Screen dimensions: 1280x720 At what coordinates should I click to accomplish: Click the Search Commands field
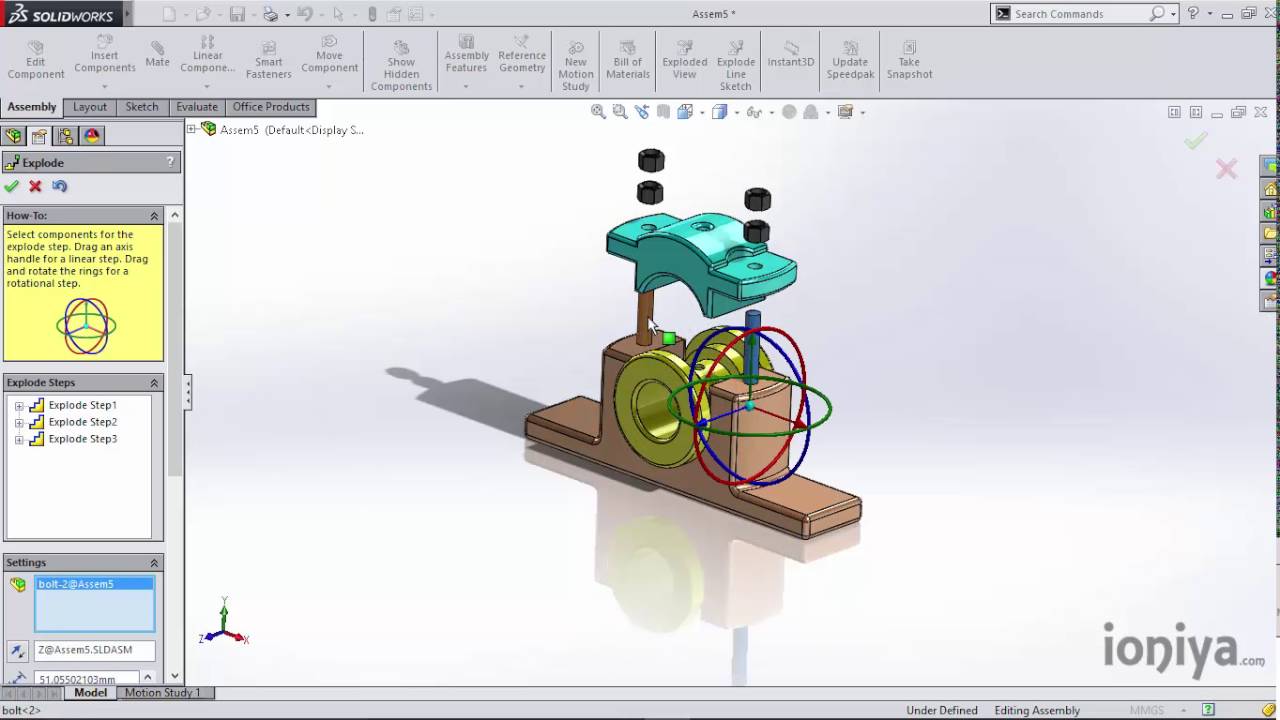[x=1078, y=14]
